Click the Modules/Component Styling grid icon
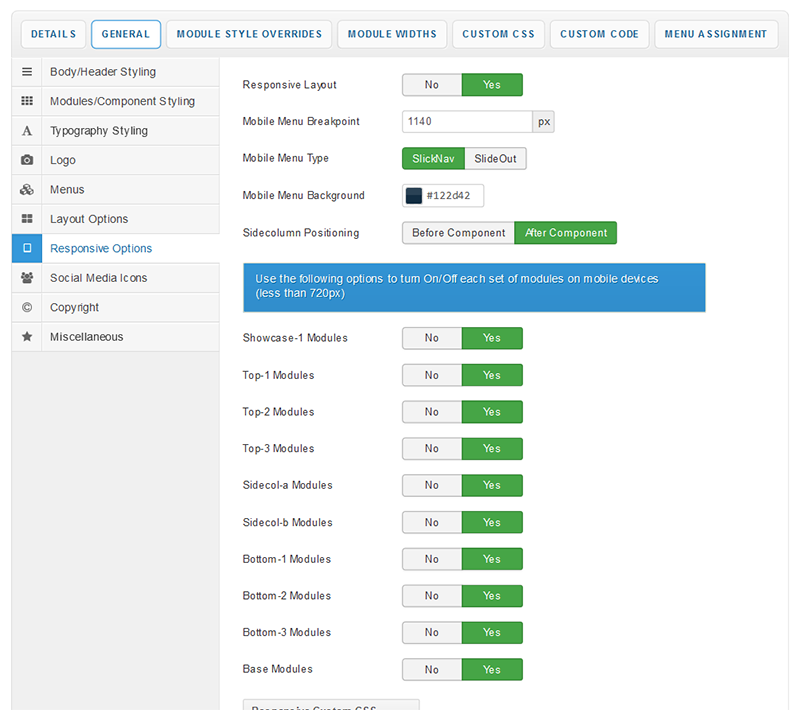The width and height of the screenshot is (800, 710). (27, 101)
